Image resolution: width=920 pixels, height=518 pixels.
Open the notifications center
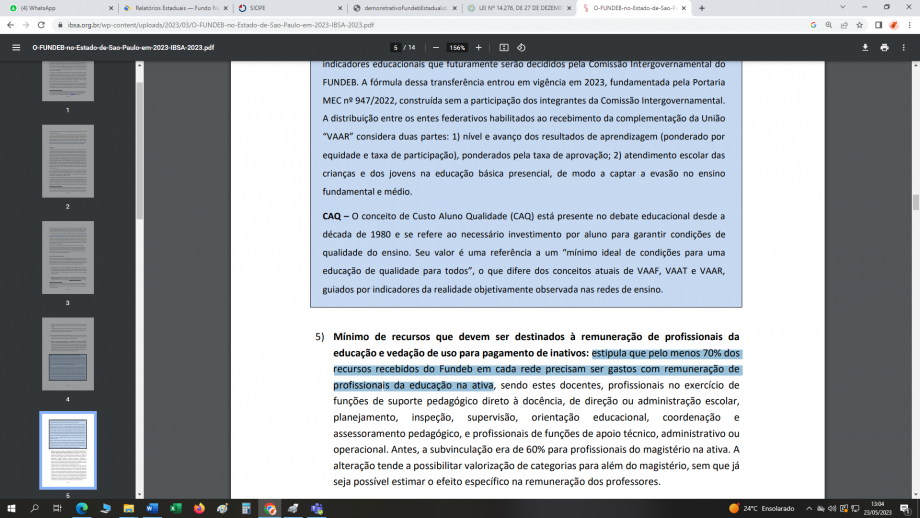pyautogui.click(x=905, y=509)
